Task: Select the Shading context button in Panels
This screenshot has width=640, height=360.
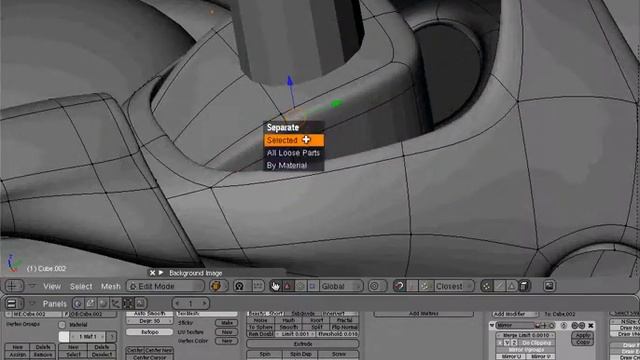Action: coord(103,303)
